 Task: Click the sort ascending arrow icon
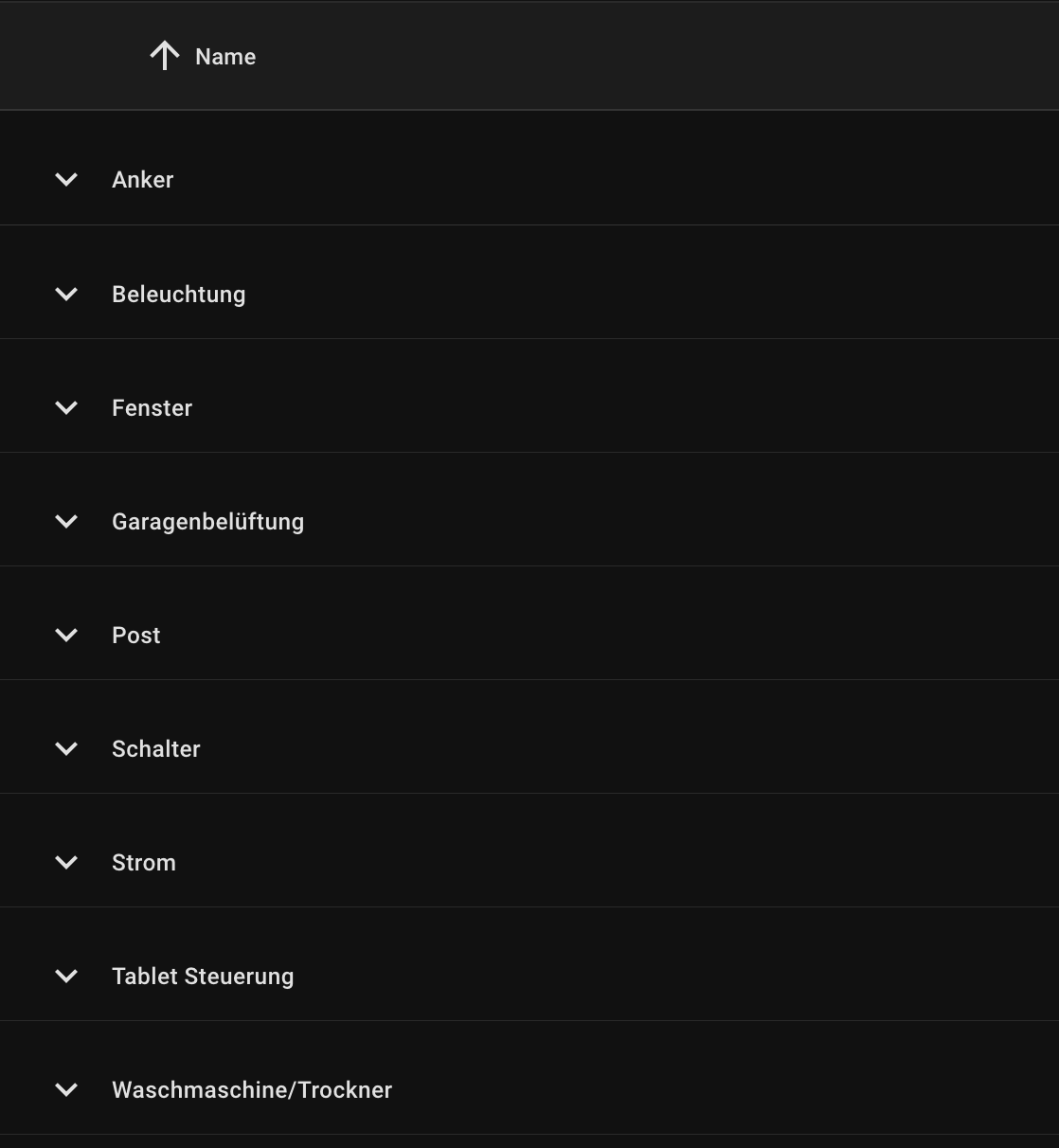(164, 56)
